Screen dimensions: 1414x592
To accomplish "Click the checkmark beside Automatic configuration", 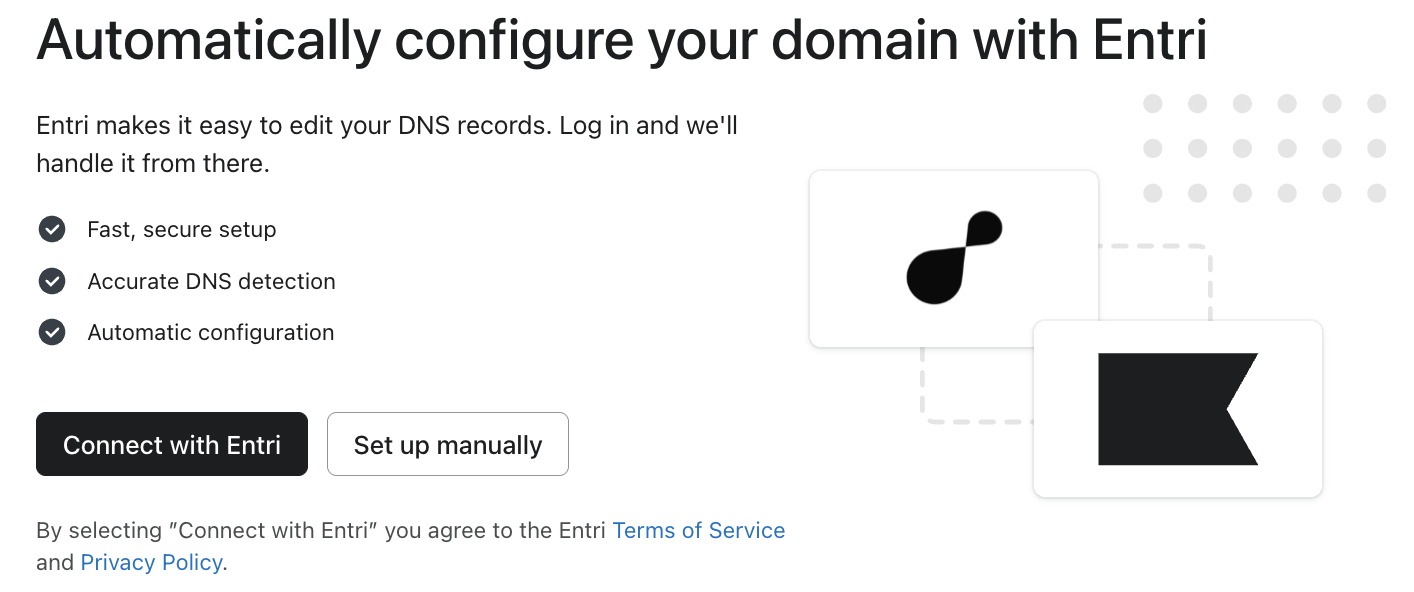I will (x=51, y=332).
